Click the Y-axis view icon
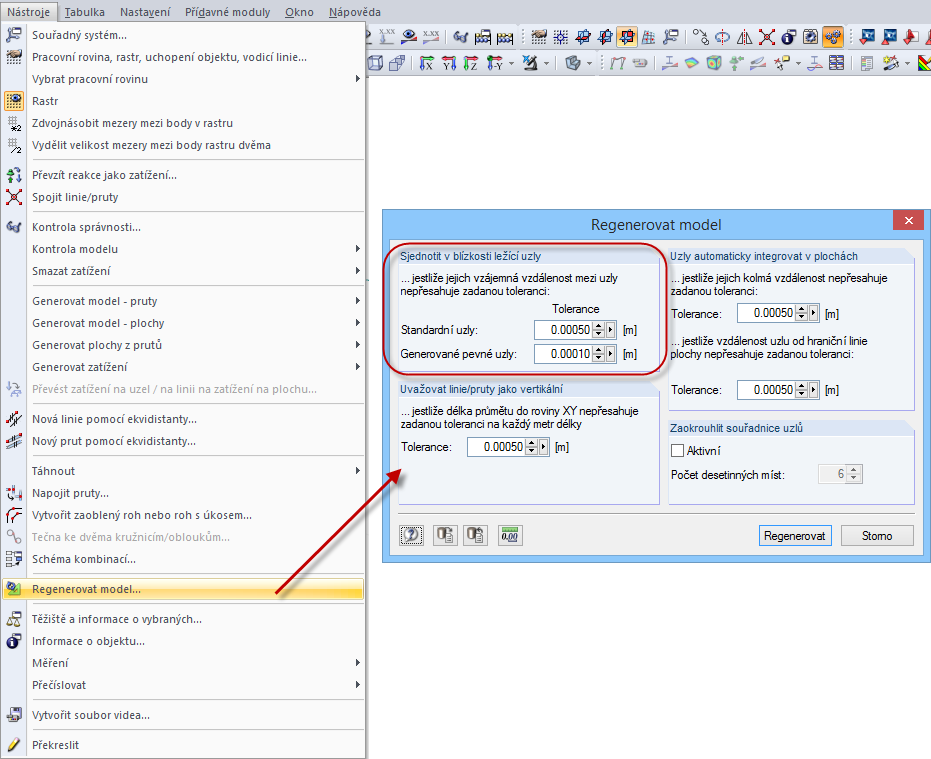Image resolution: width=931 pixels, height=759 pixels. point(448,62)
